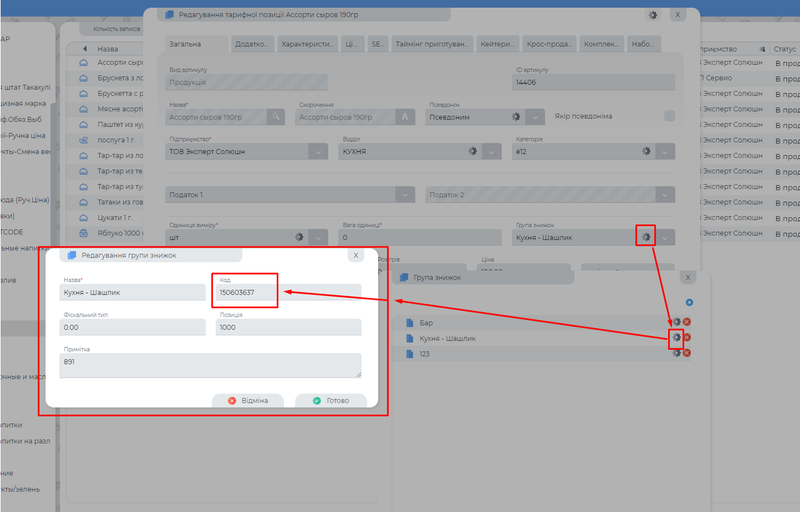Image resolution: width=800 pixels, height=512 pixels.
Task: Add new discount group with plus icon
Action: [x=688, y=302]
